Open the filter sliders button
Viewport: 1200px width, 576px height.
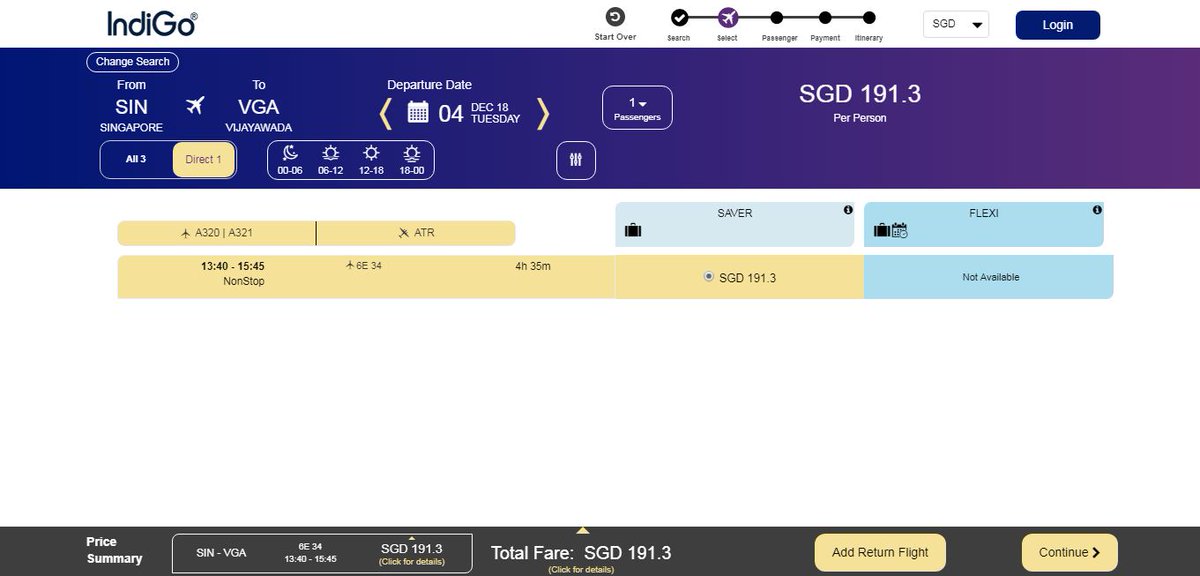576,160
